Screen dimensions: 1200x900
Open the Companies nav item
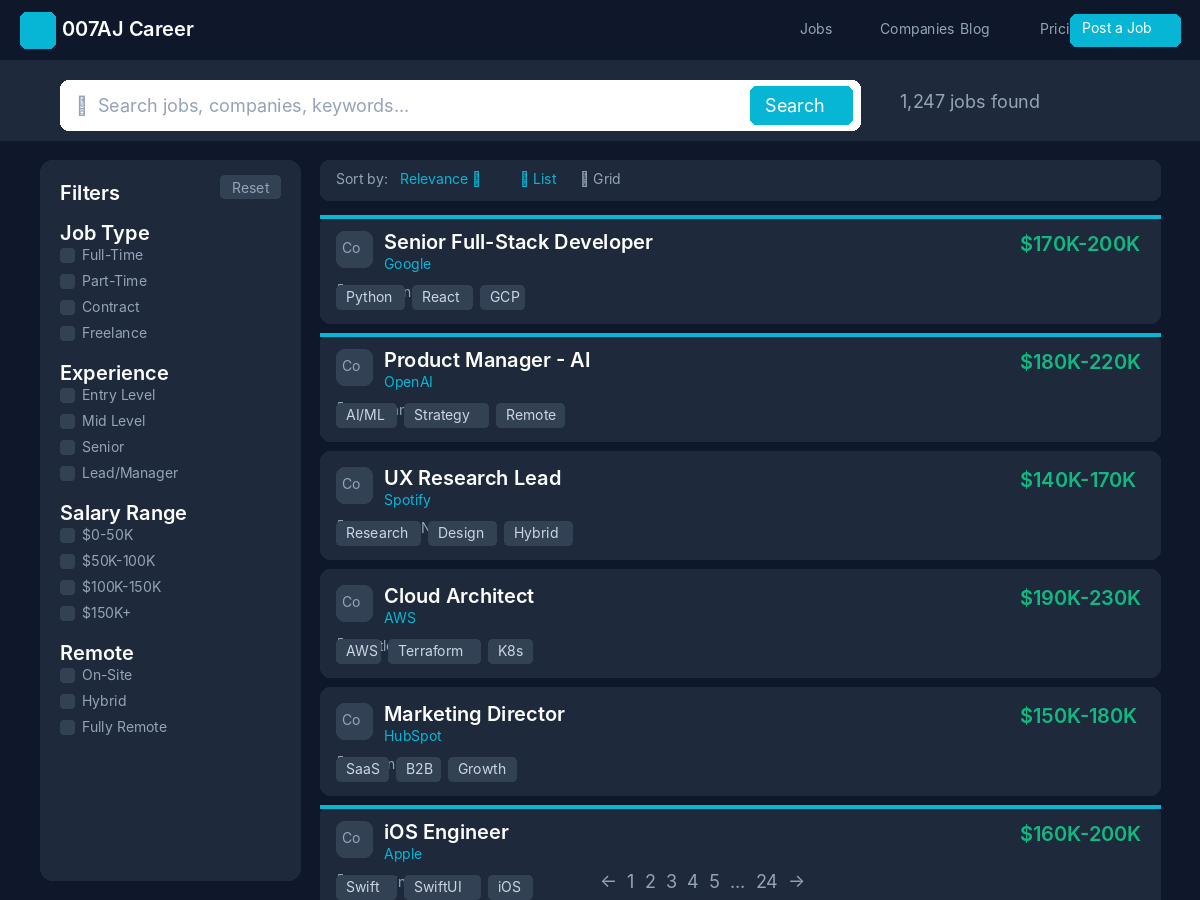(x=917, y=29)
